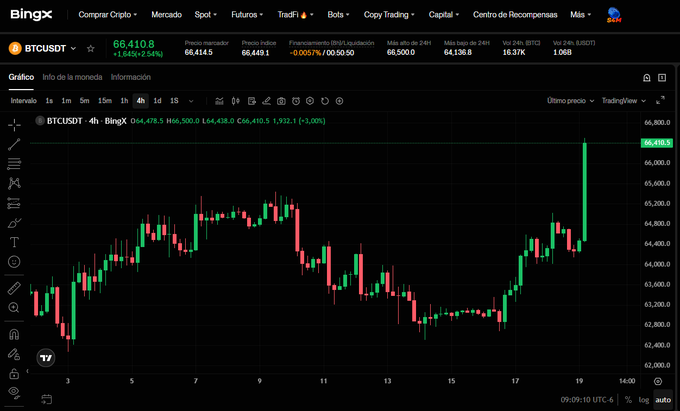
Task: Open the candlestick chart type selector
Action: pyautogui.click(x=235, y=101)
